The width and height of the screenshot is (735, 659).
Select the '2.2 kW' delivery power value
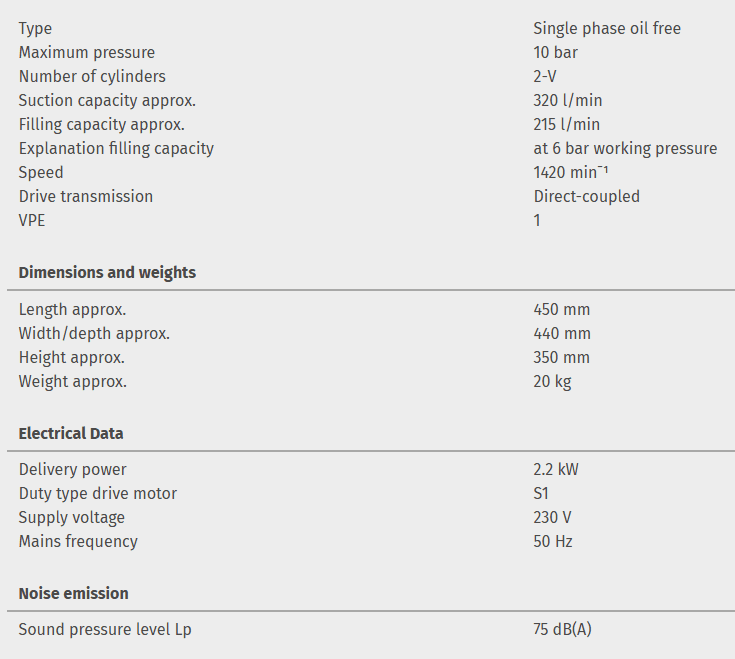[557, 469]
